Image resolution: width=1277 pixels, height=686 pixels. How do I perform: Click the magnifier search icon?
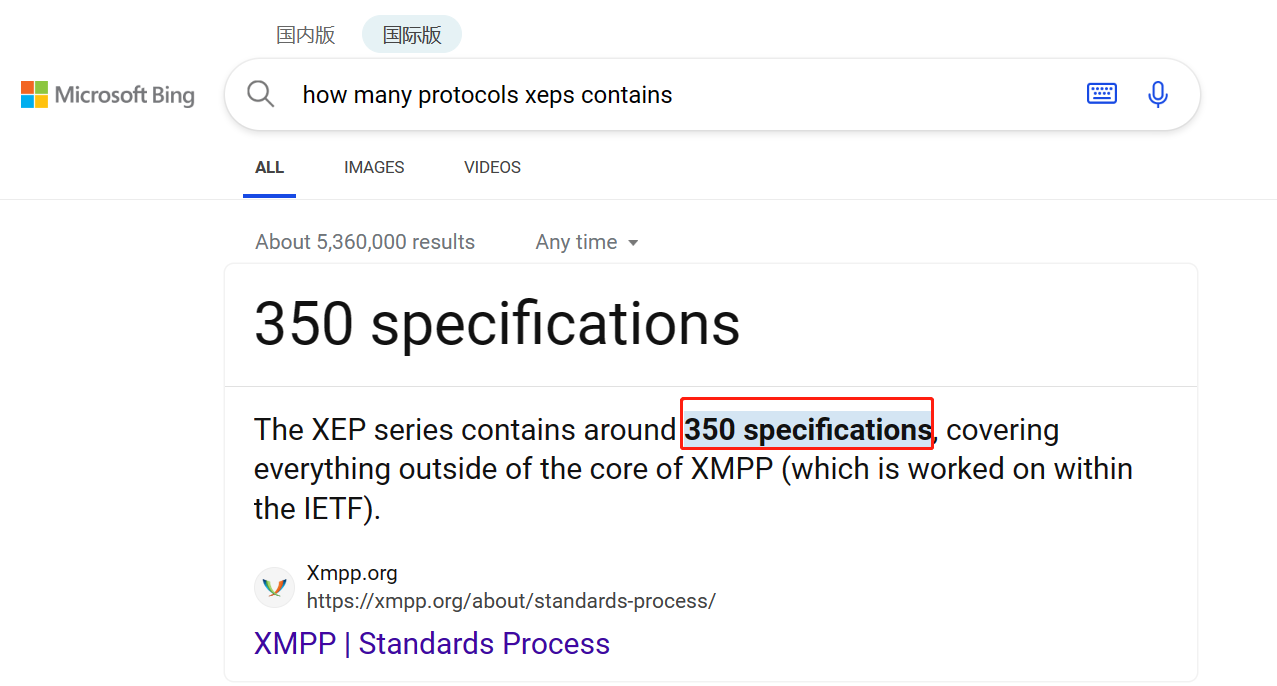[x=261, y=94]
